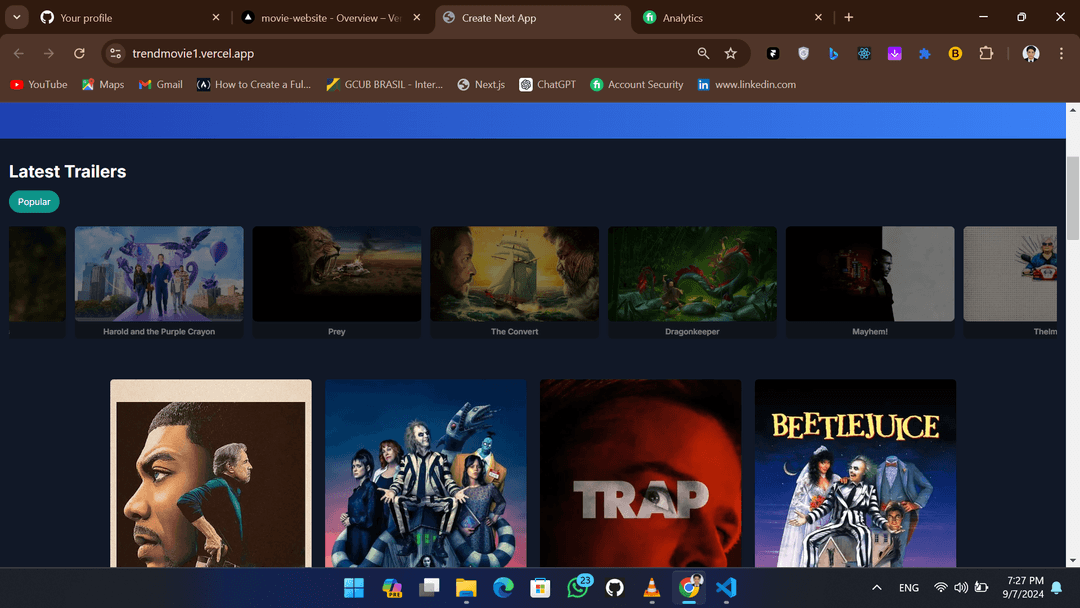Viewport: 1080px width, 608px height.
Task: Open Chrome three-dot menu
Action: coord(1061,54)
